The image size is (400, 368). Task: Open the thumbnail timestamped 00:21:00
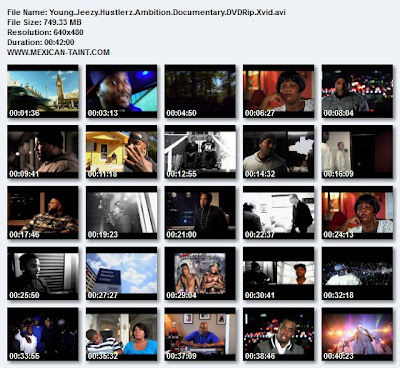tap(200, 213)
